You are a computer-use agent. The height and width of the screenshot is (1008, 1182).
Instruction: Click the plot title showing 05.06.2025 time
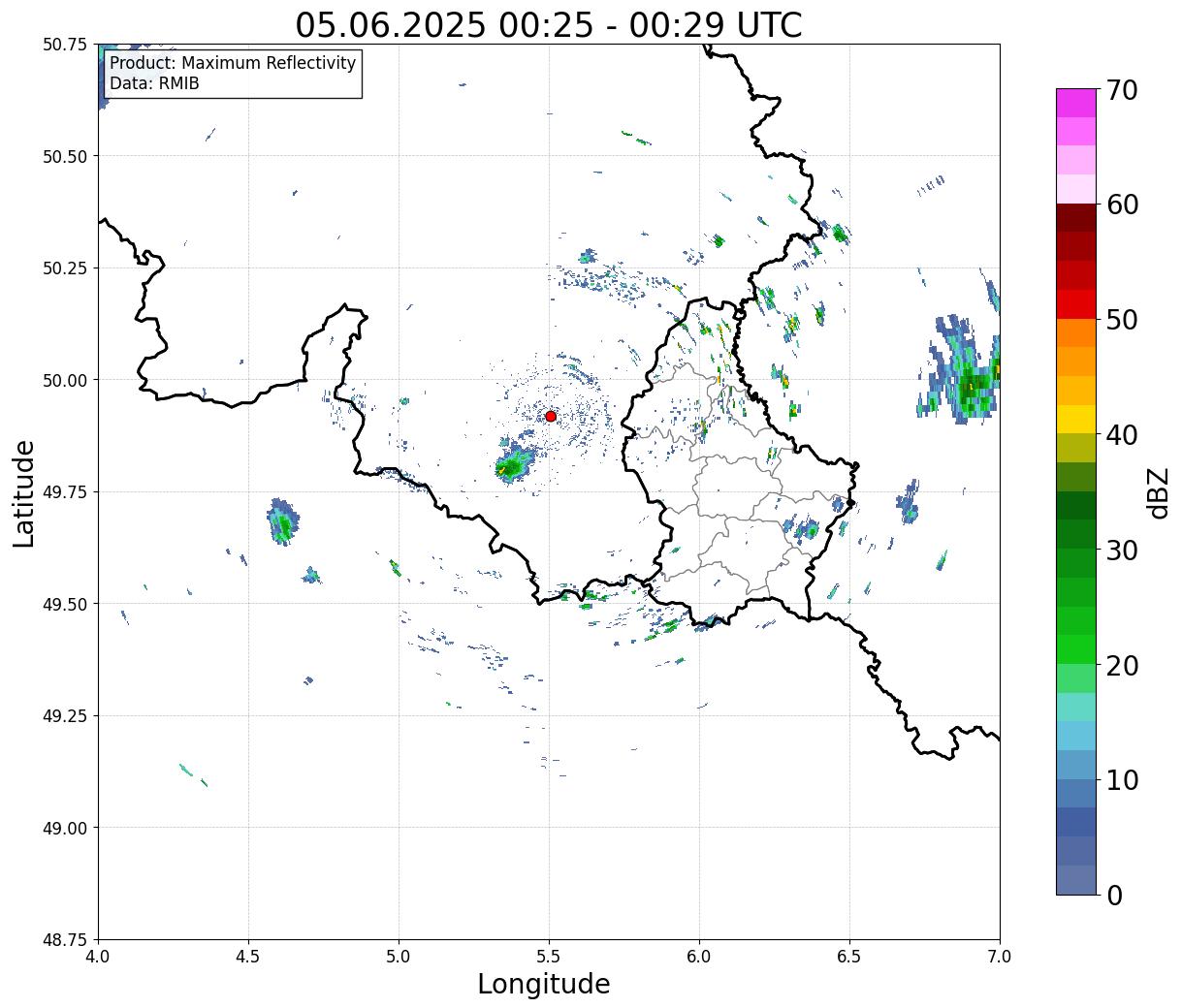tap(549, 24)
